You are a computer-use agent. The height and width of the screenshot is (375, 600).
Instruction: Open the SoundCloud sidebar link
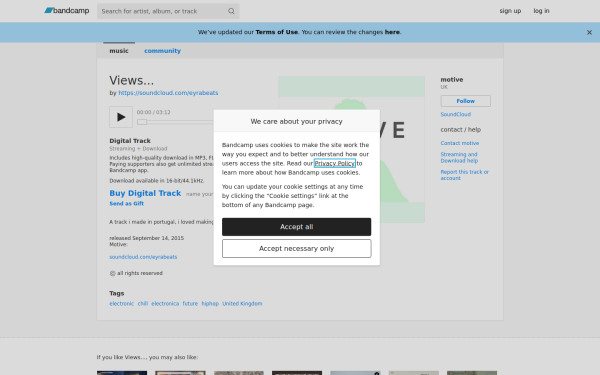coord(455,114)
